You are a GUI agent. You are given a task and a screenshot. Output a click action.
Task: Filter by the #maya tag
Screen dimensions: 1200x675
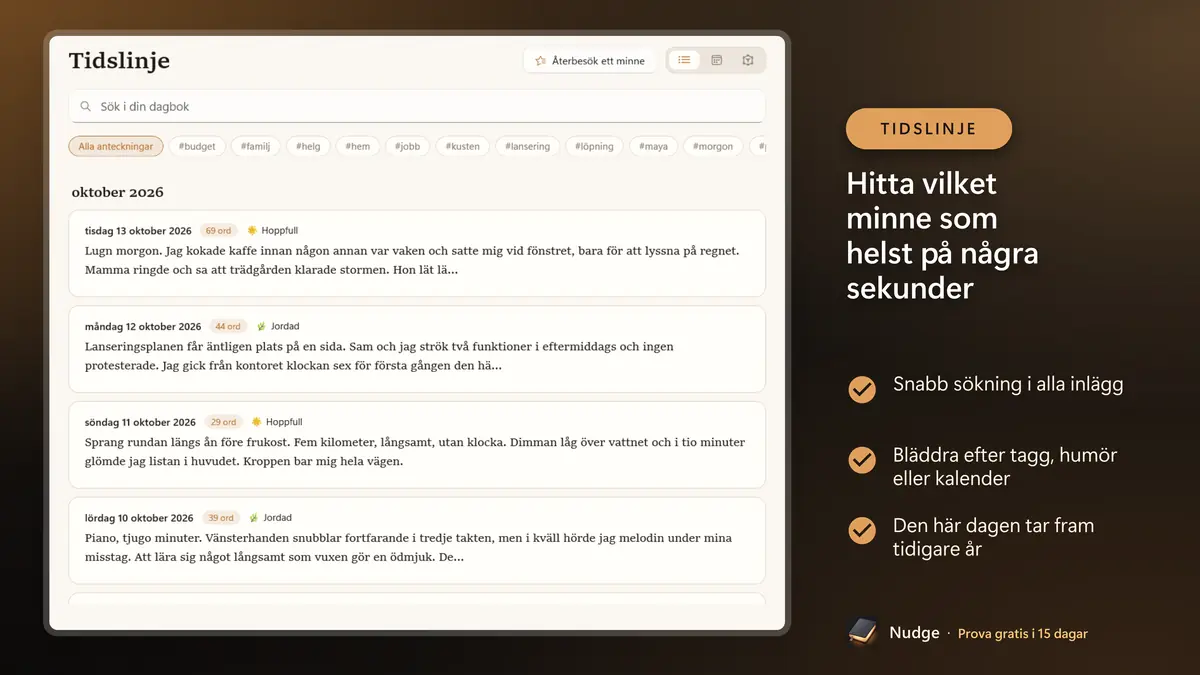(654, 146)
